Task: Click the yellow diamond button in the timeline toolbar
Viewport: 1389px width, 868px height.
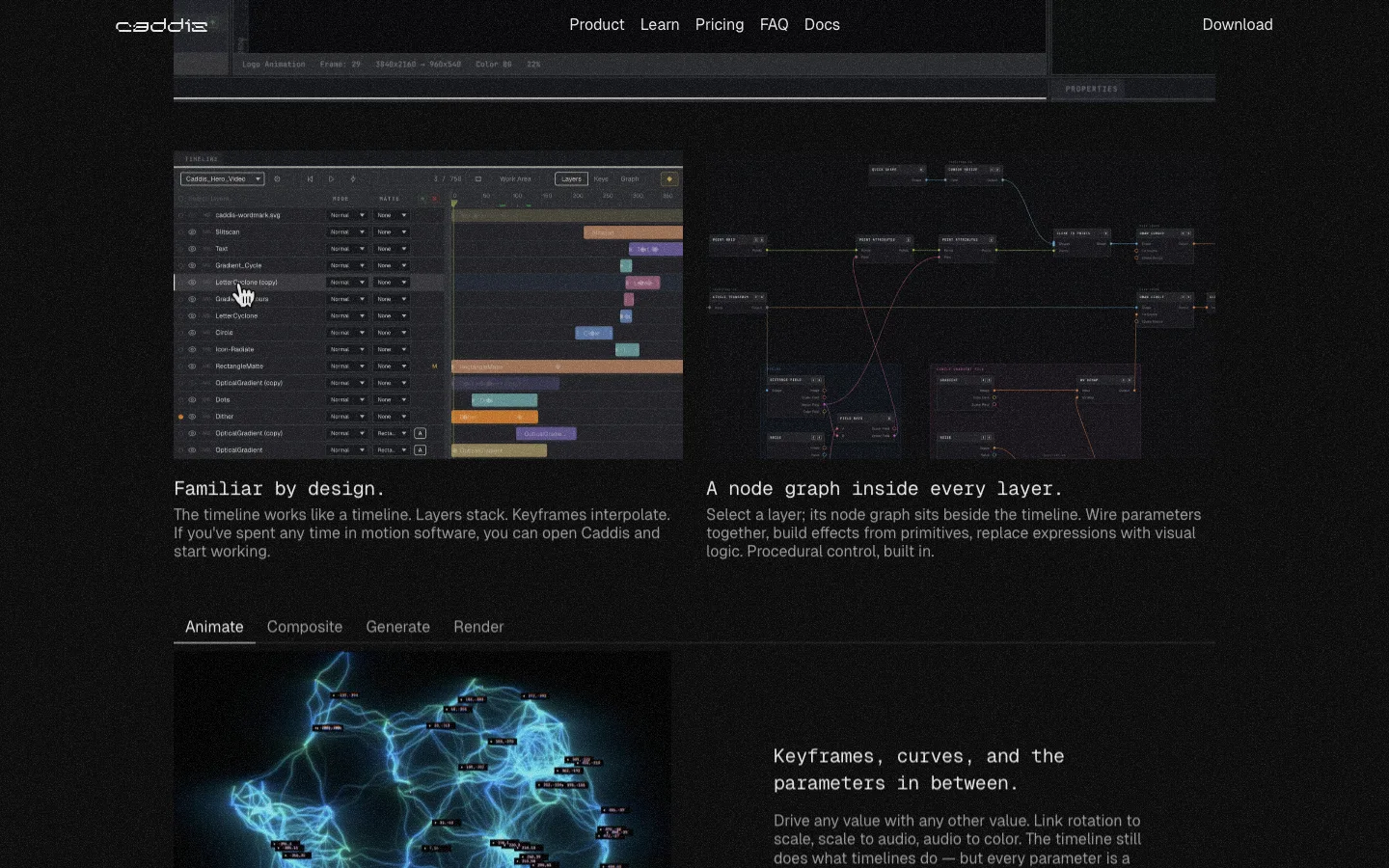Action: coord(669,178)
